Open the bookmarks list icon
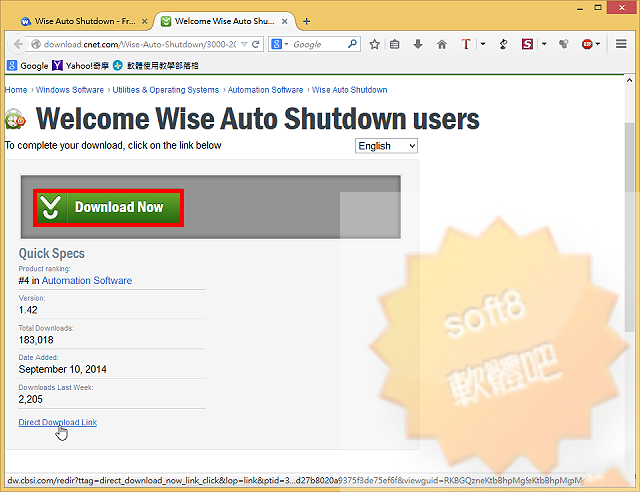The height and width of the screenshot is (492, 640). click(x=394, y=44)
